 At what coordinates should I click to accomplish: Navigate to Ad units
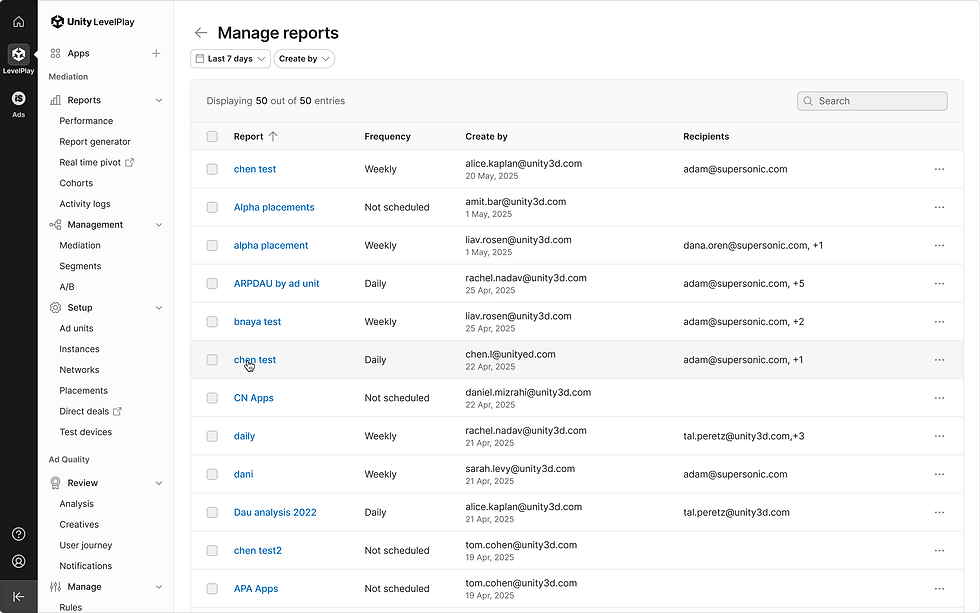coord(76,329)
